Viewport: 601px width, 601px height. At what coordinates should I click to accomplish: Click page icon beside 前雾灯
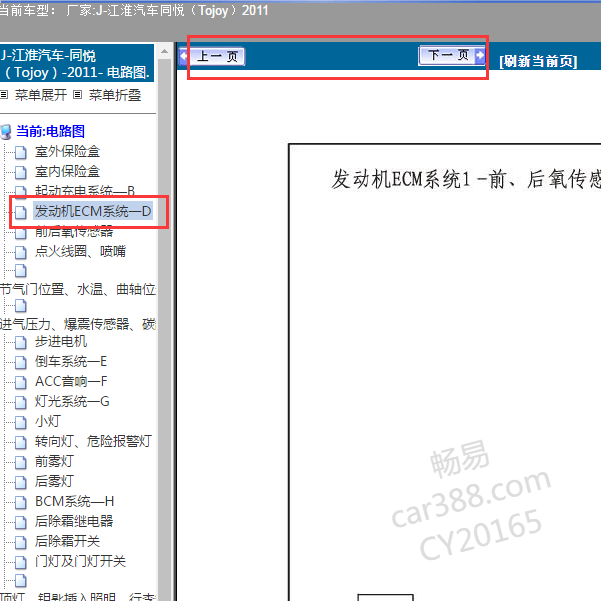(21, 462)
